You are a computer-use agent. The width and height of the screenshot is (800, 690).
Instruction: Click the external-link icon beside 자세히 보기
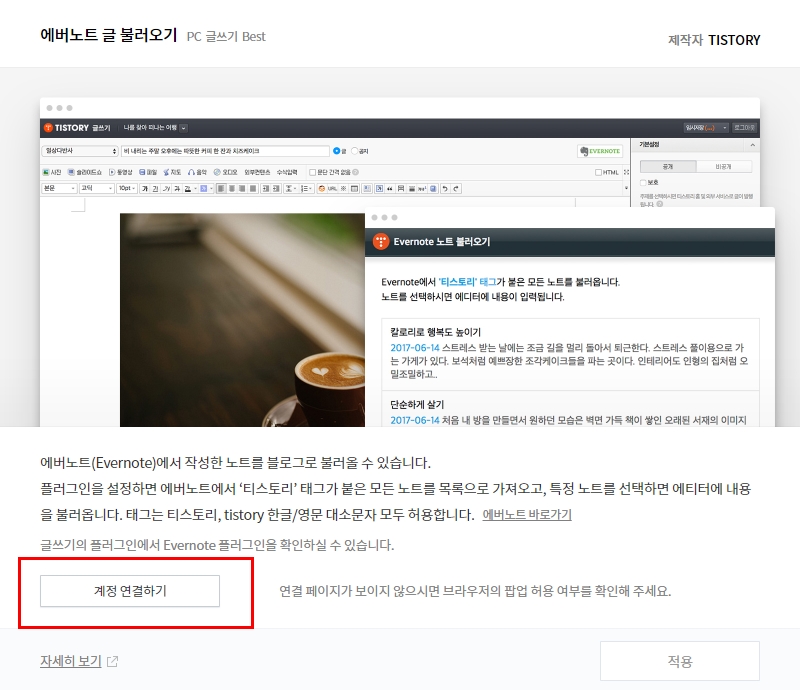point(113,662)
